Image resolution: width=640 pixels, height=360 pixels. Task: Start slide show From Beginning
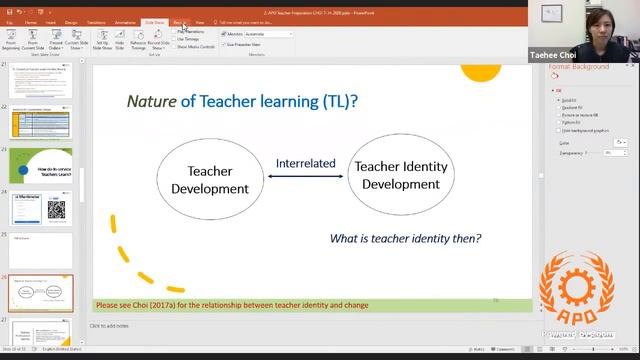(x=11, y=40)
